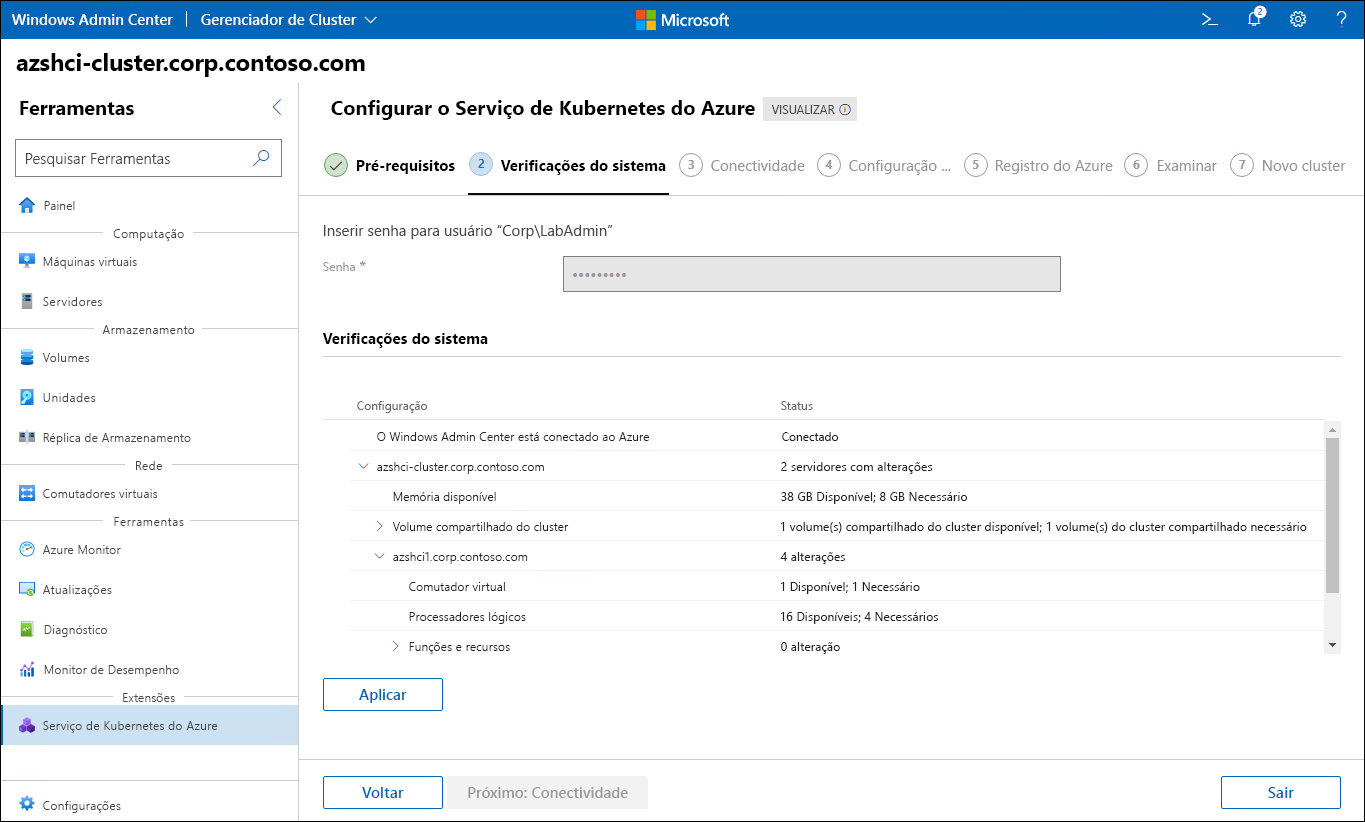Image resolution: width=1365 pixels, height=822 pixels.
Task: Click 38 GB Disponível; 8 GB Necessário text
Action: (874, 496)
